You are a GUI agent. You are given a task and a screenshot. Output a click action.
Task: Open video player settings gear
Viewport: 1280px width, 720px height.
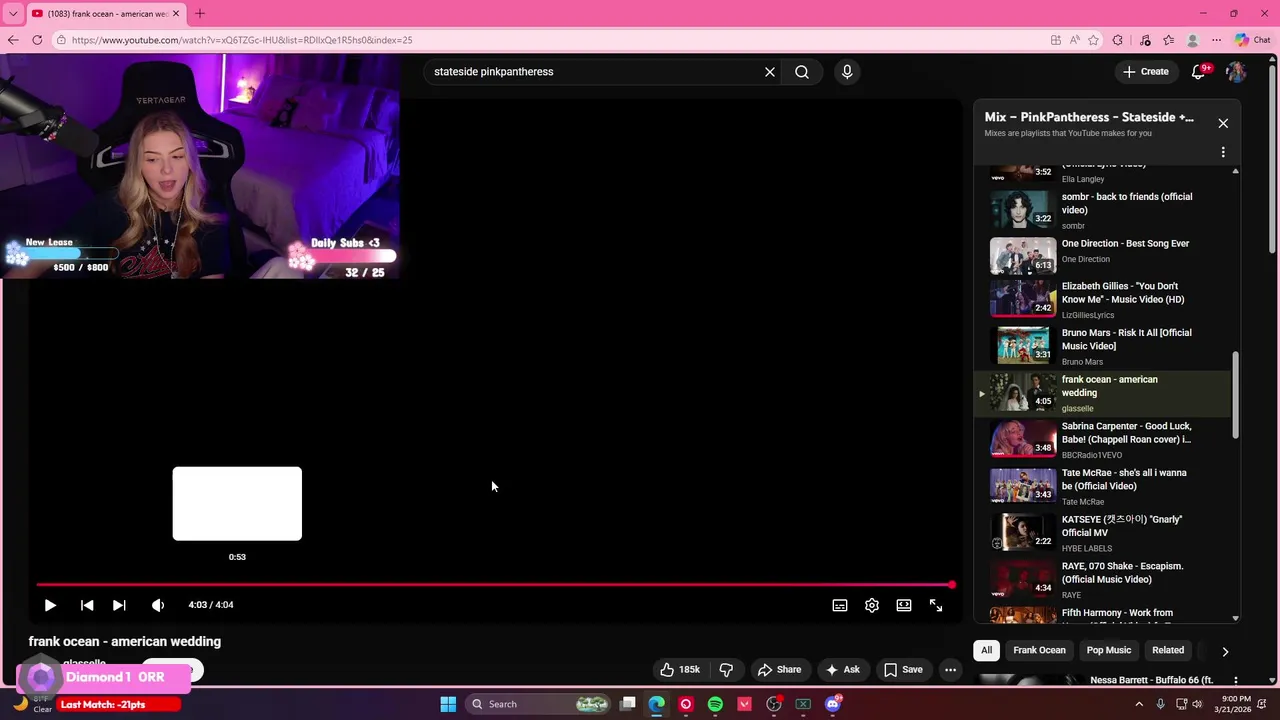[872, 605]
